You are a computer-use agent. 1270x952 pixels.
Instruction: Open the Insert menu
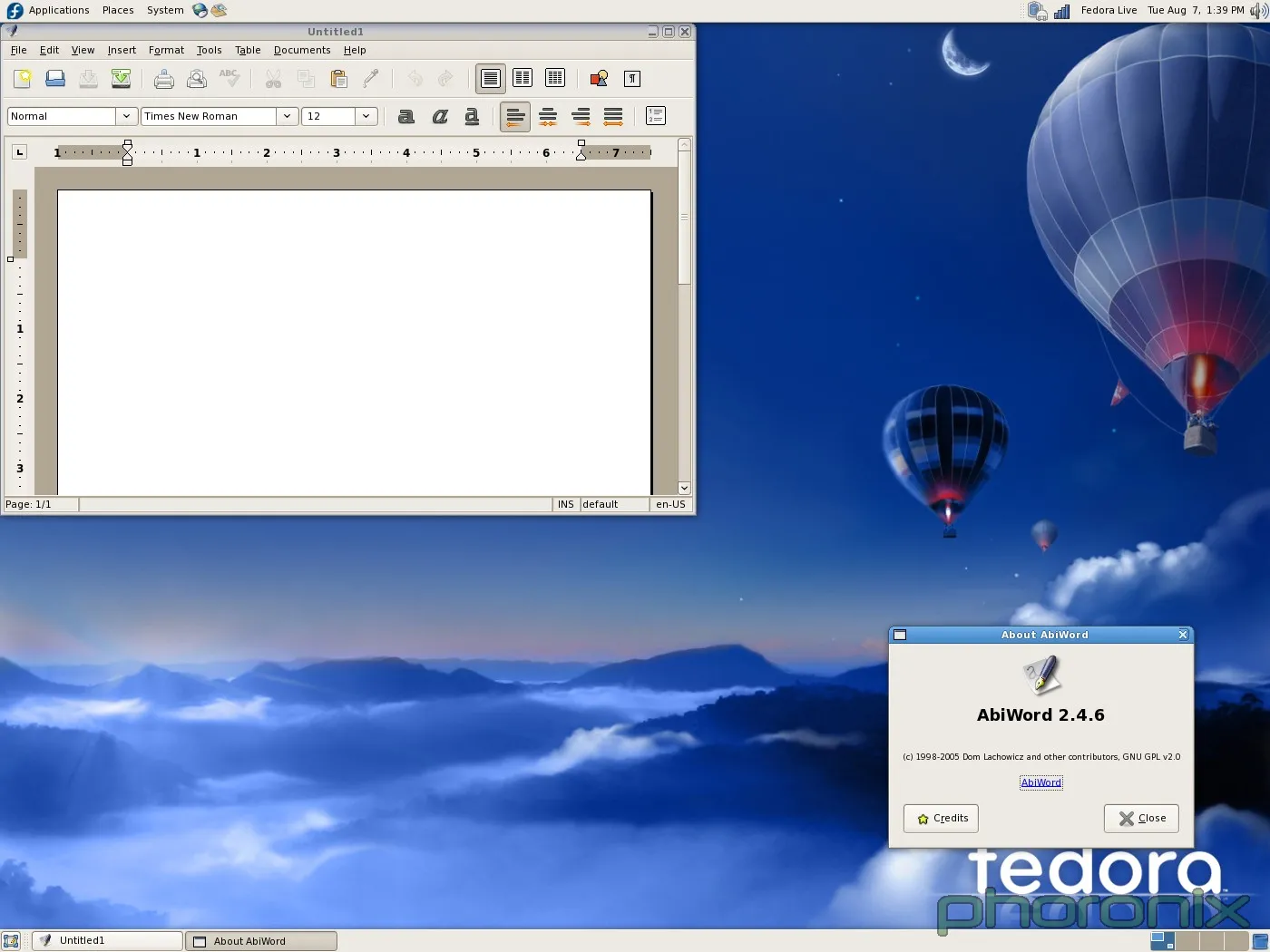click(122, 50)
